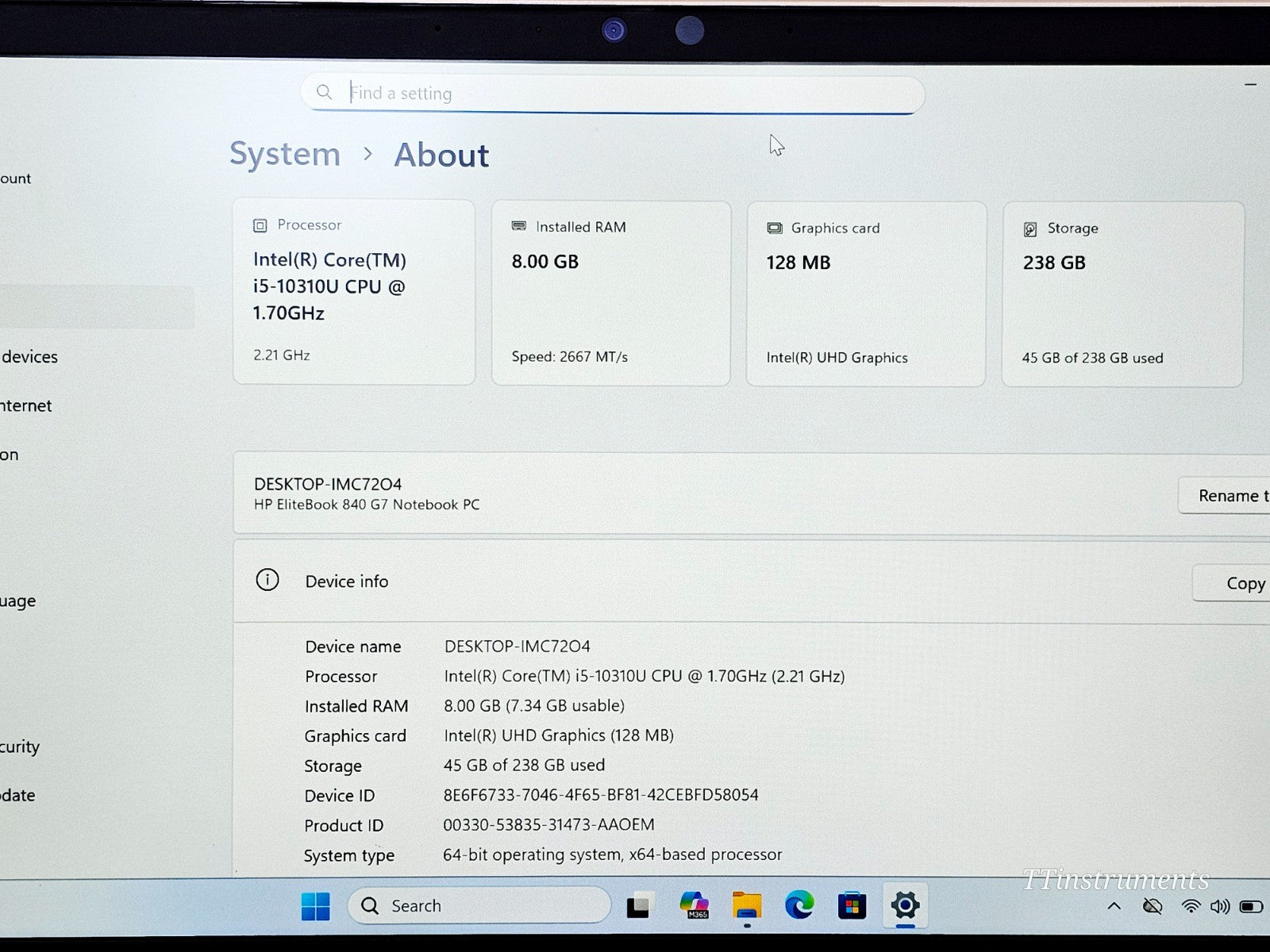Click the speaker volume icon in the tray
Screen dimensions: 1270x952
(1220, 906)
